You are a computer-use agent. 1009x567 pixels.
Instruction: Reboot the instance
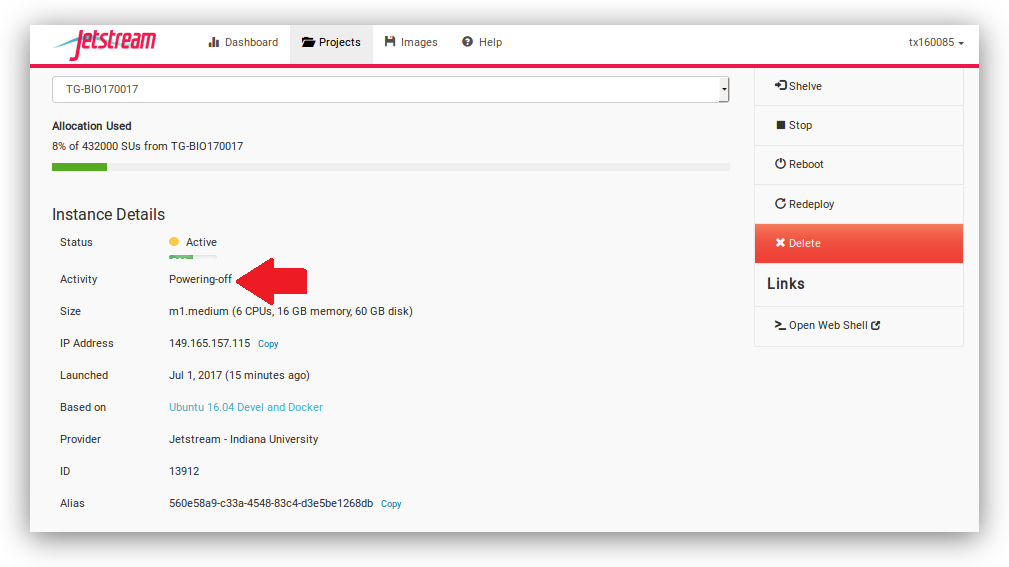pyautogui.click(x=799, y=164)
